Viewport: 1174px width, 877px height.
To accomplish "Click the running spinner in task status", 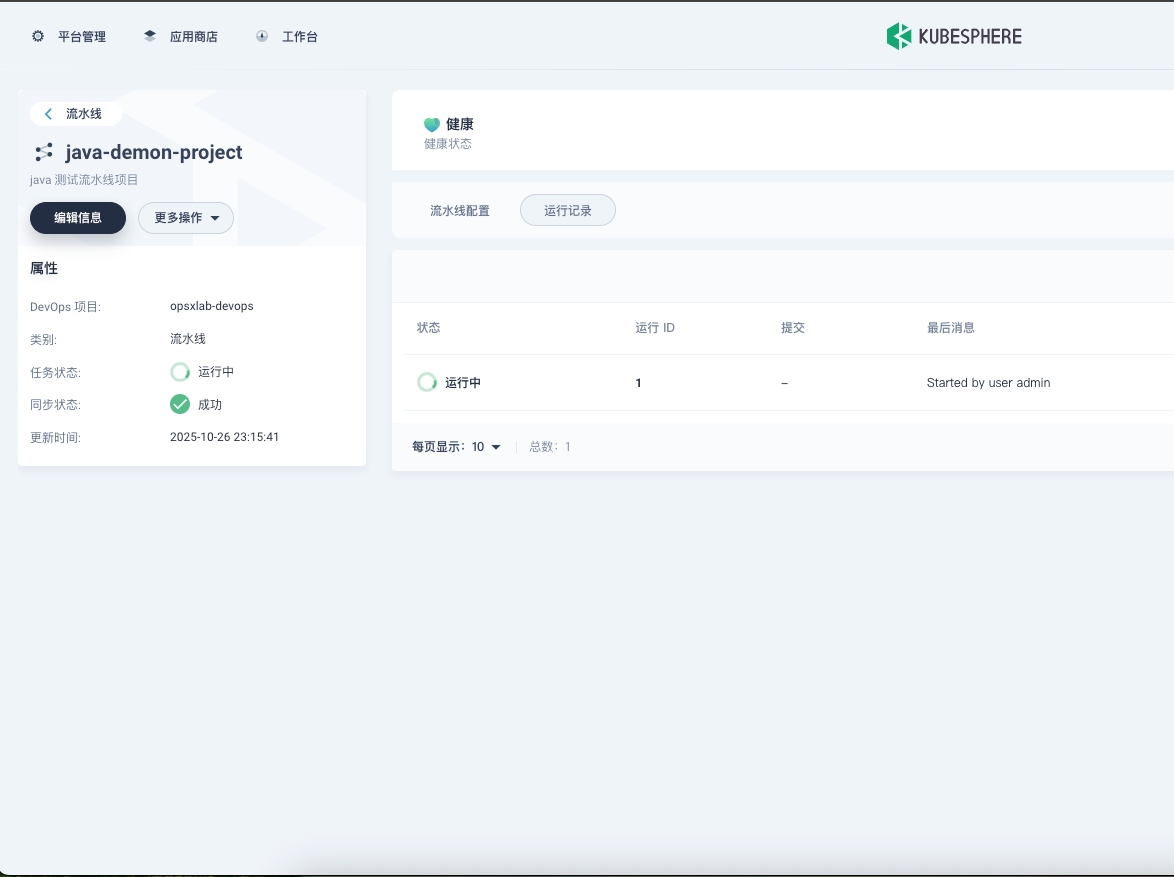I will point(180,372).
